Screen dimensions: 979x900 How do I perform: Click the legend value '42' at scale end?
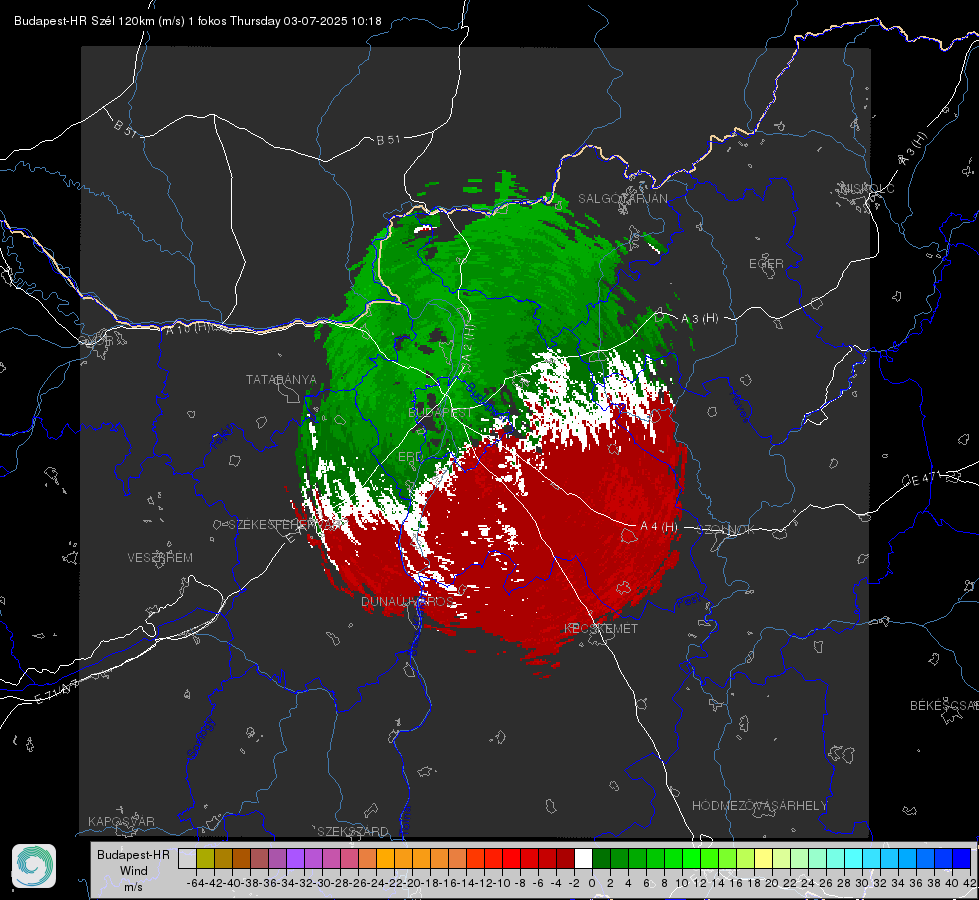coord(970,883)
